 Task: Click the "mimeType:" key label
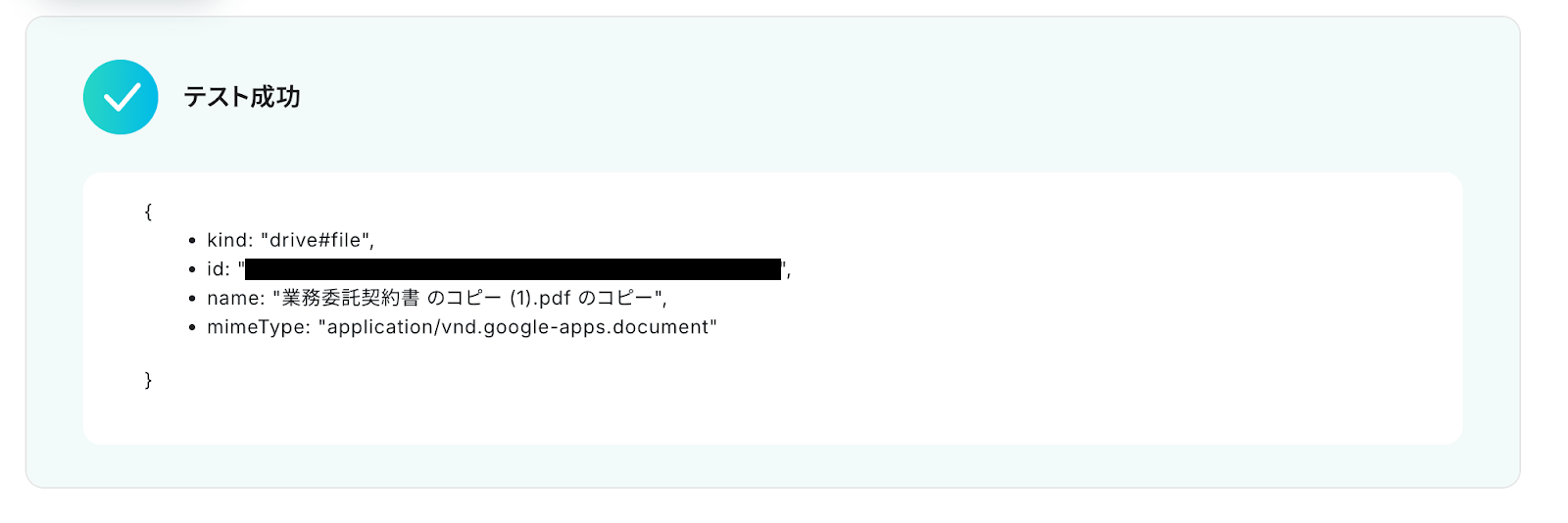click(259, 327)
